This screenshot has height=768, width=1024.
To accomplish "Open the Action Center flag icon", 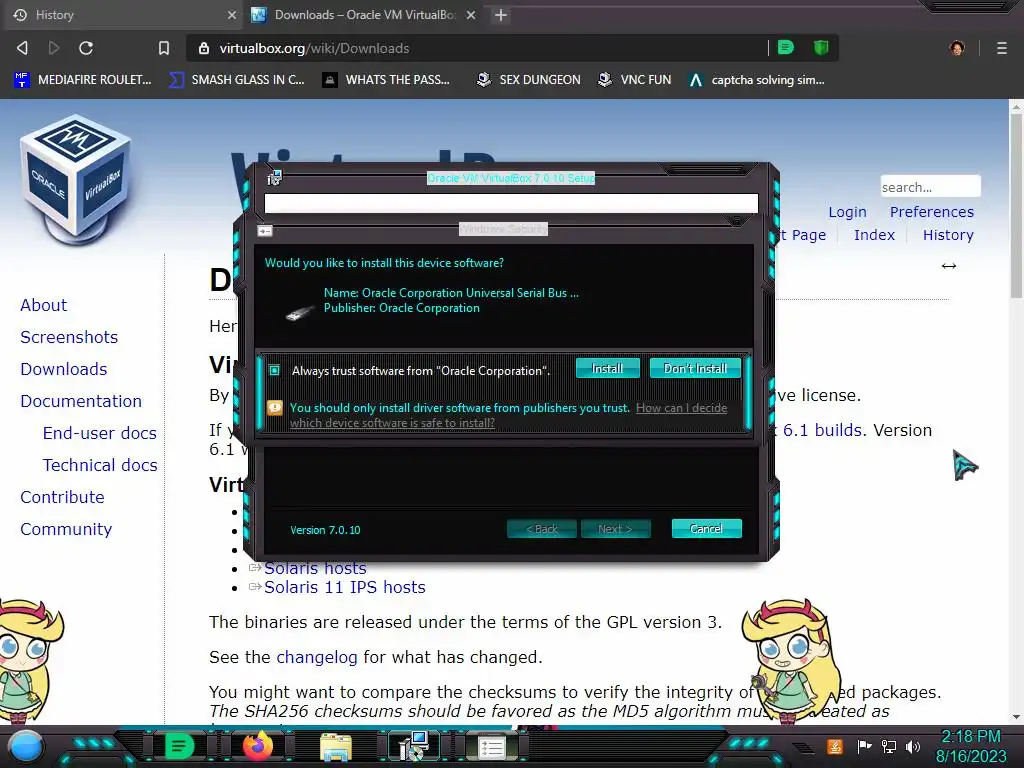I will [x=864, y=746].
